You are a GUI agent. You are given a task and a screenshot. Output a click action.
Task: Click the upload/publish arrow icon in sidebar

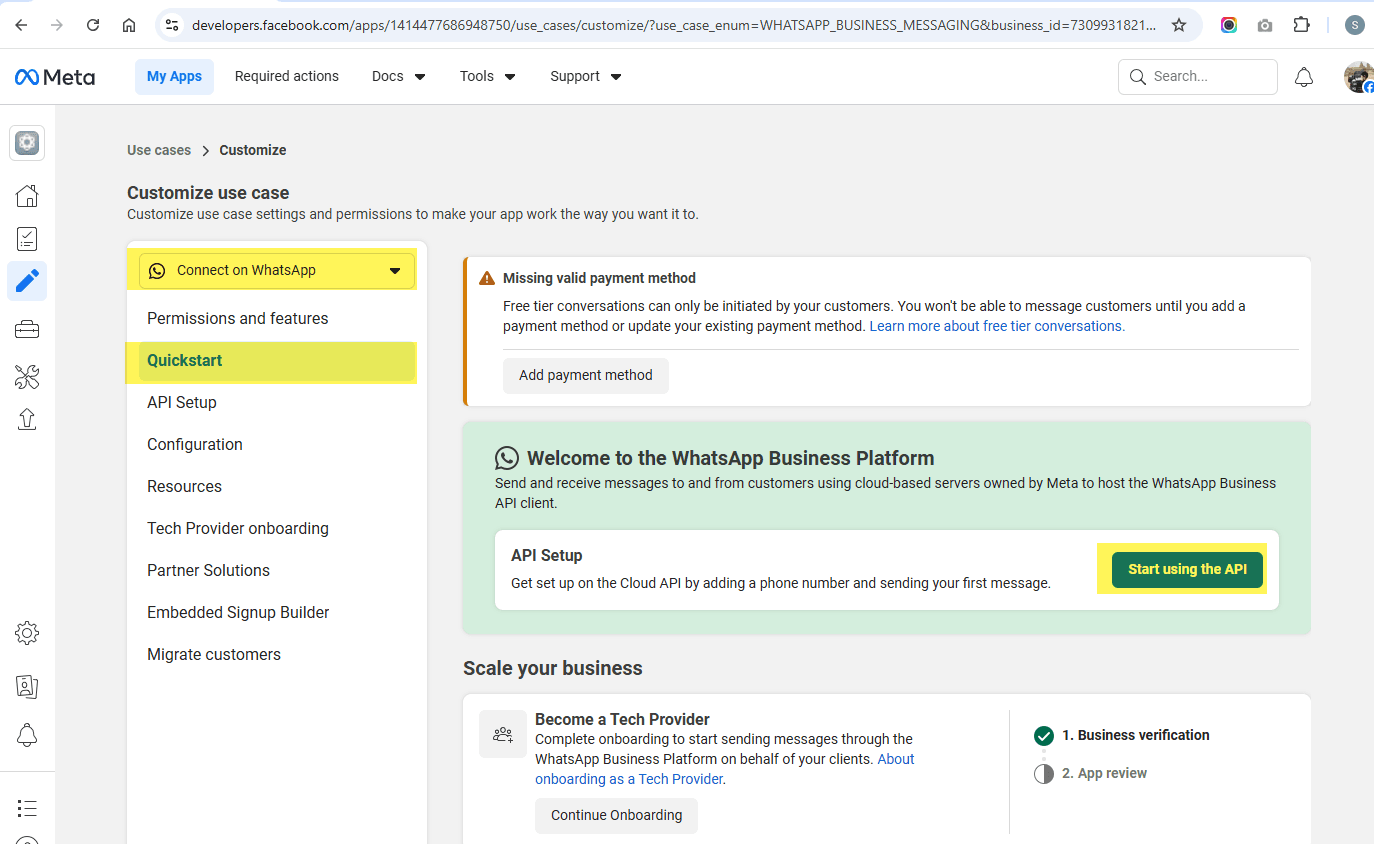[x=27, y=419]
